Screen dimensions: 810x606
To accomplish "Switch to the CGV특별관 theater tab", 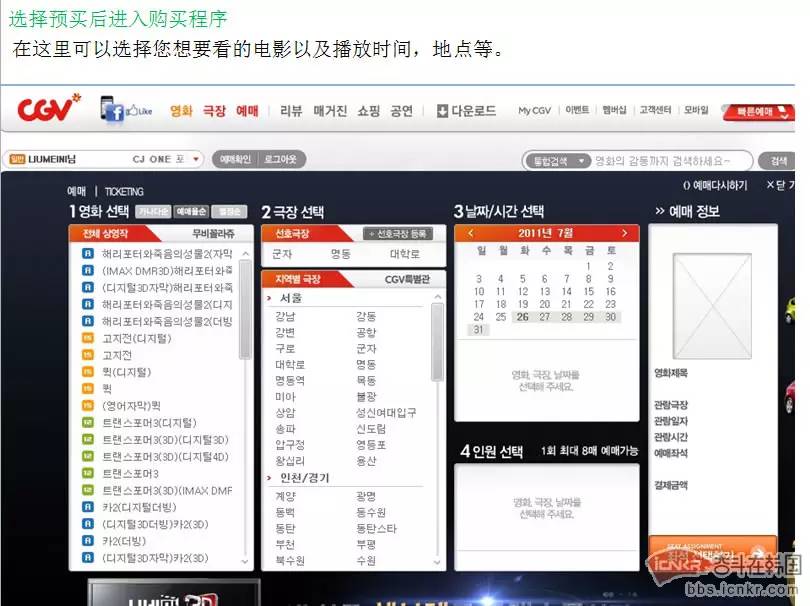I will (408, 278).
